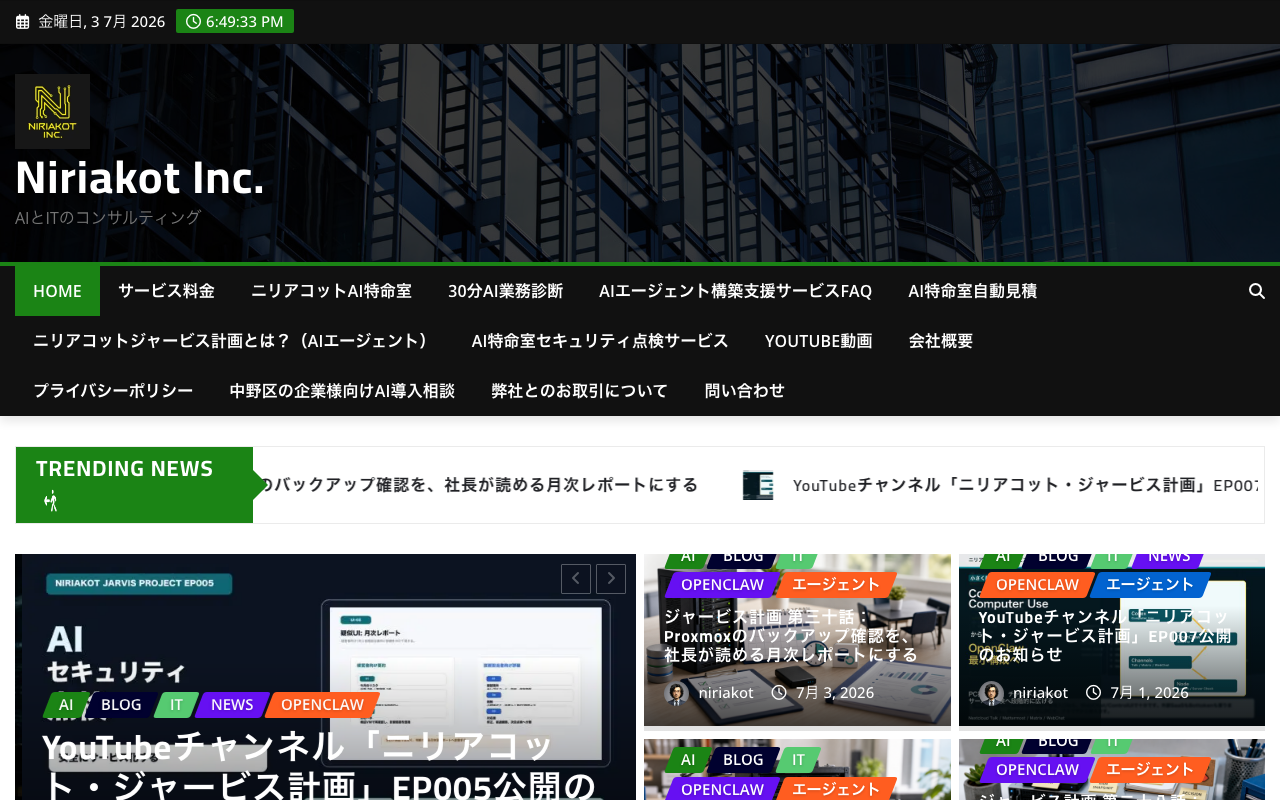Open featured post title EP005公開
The width and height of the screenshot is (1280, 800).
(320, 766)
